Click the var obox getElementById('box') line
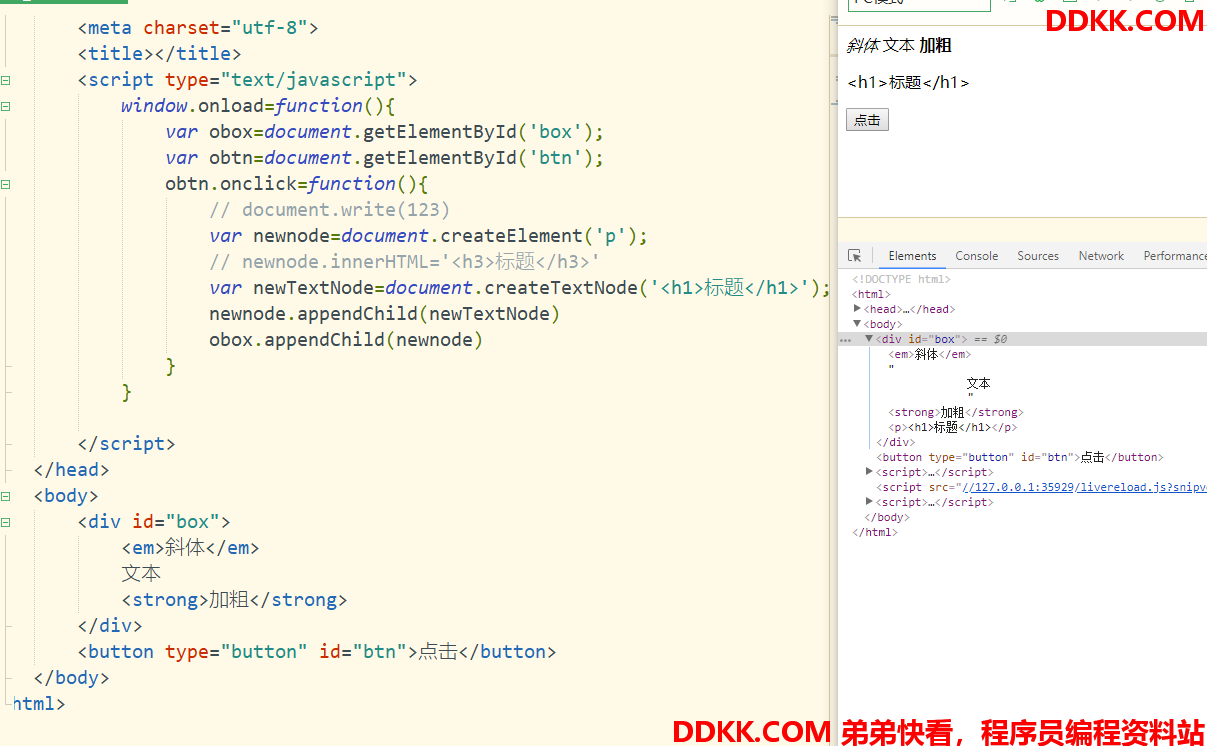Screen dimensions: 1207x746 385,132
